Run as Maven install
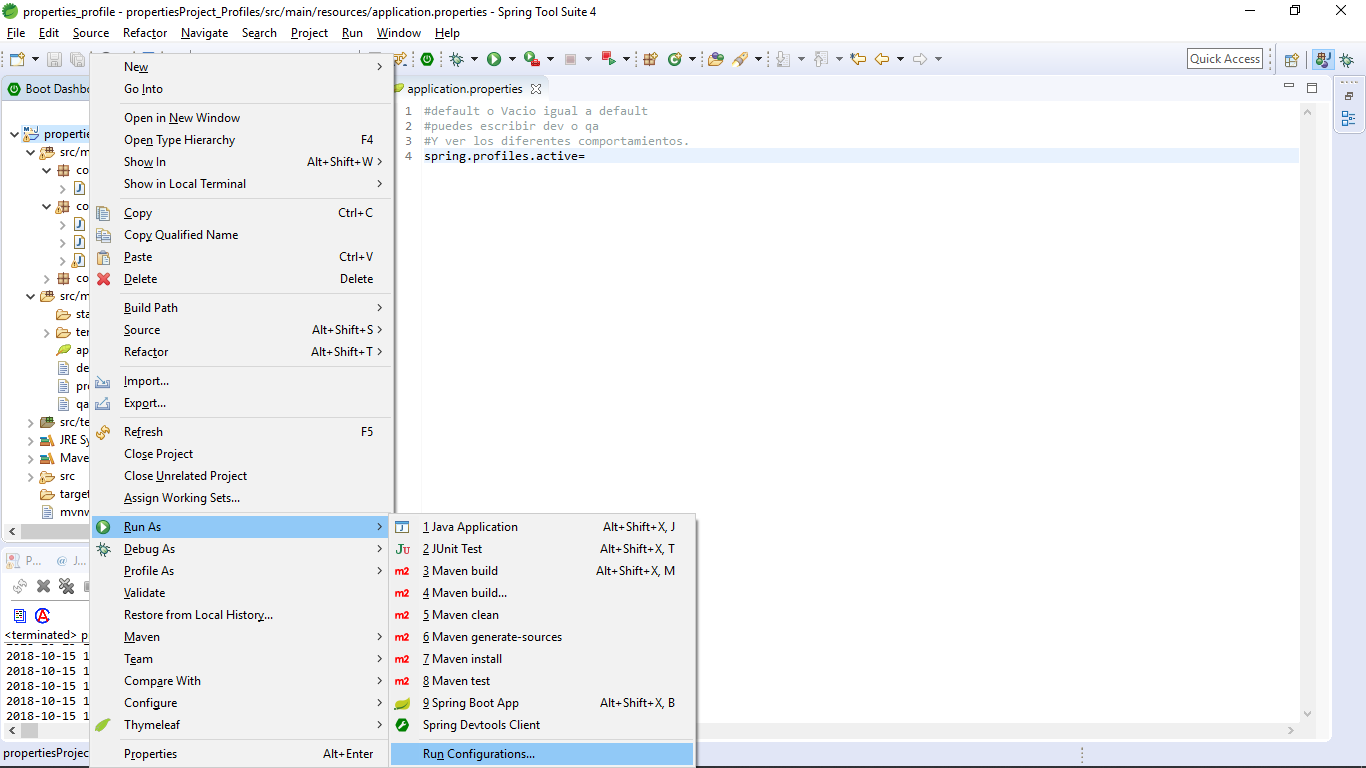 pos(541,659)
